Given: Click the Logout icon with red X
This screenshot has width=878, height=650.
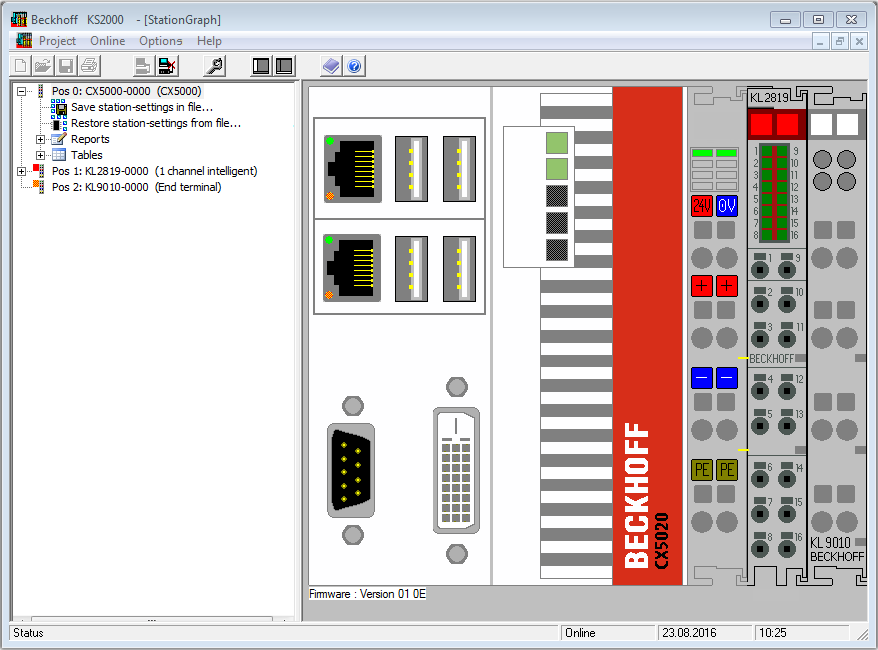Looking at the screenshot, I should 167,66.
